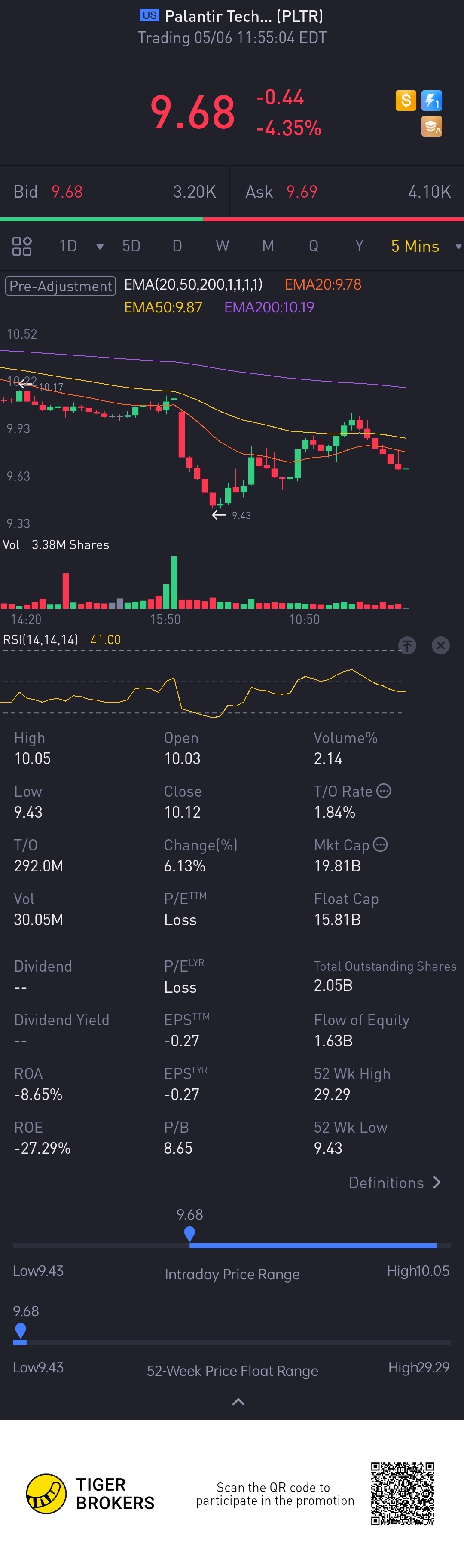Tap the Palantir Tech... (PLTR) title

coord(244,16)
